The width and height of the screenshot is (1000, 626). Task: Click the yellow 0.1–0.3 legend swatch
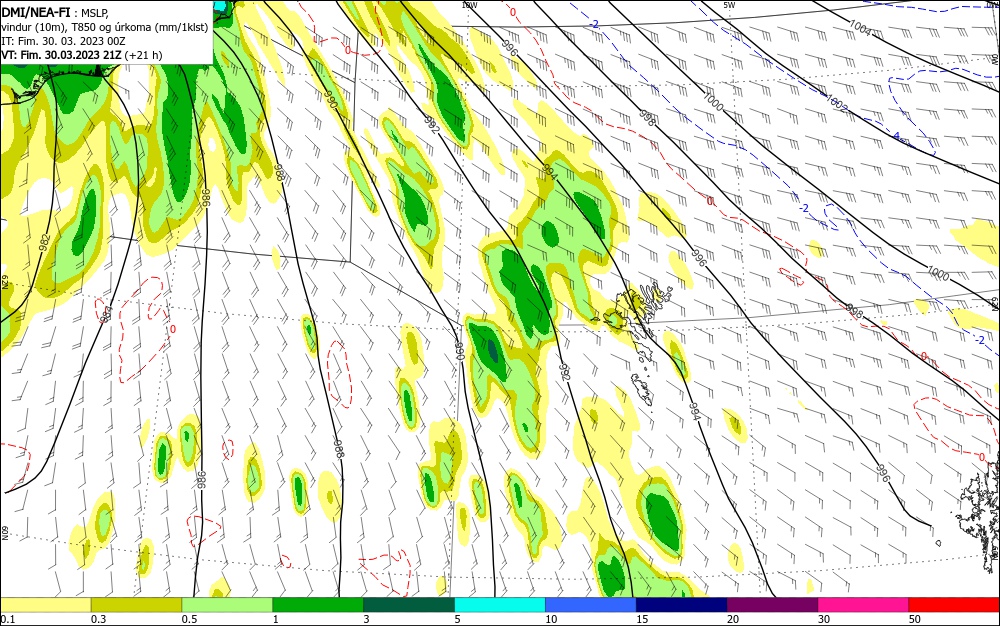pyautogui.click(x=46, y=605)
